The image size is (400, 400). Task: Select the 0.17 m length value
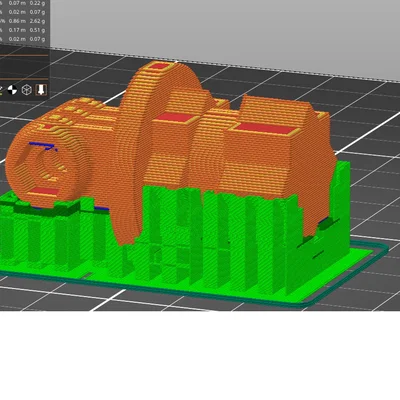tap(17, 30)
